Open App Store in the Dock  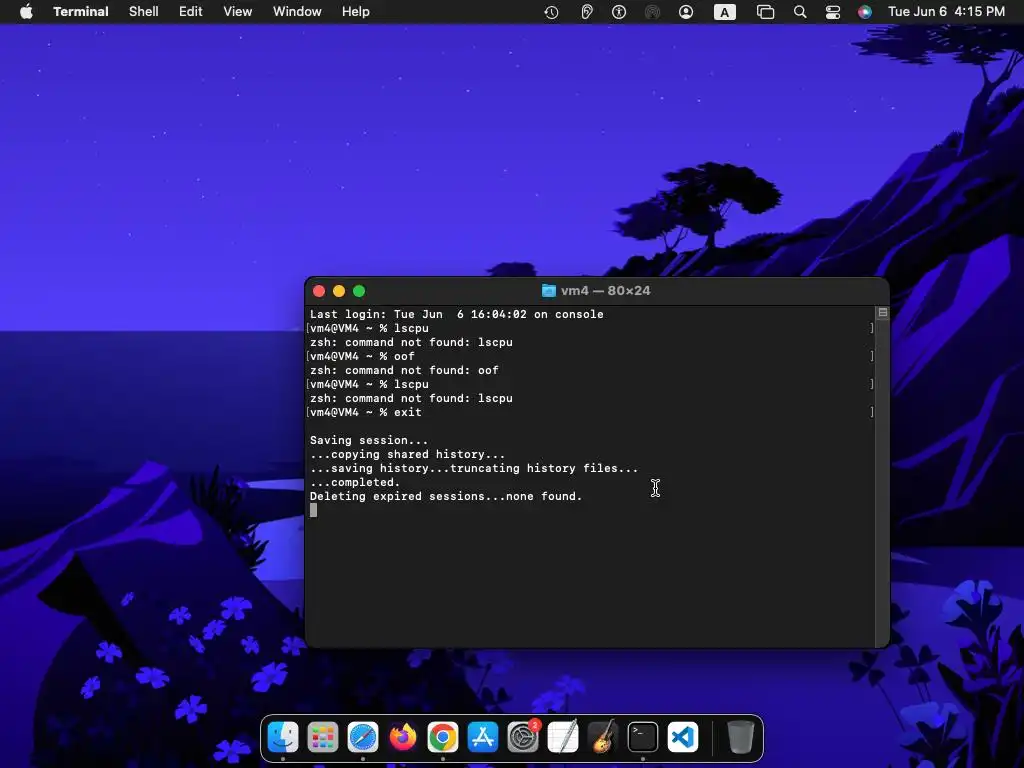483,738
